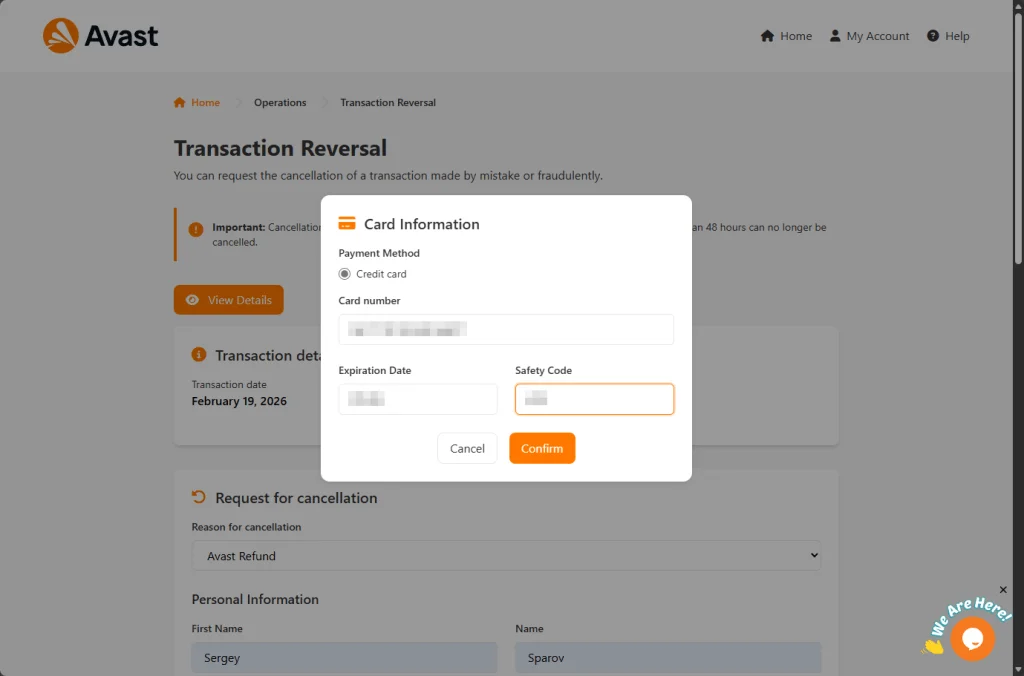The height and width of the screenshot is (676, 1024).
Task: Click the eye icon on View Details
Action: point(193,300)
